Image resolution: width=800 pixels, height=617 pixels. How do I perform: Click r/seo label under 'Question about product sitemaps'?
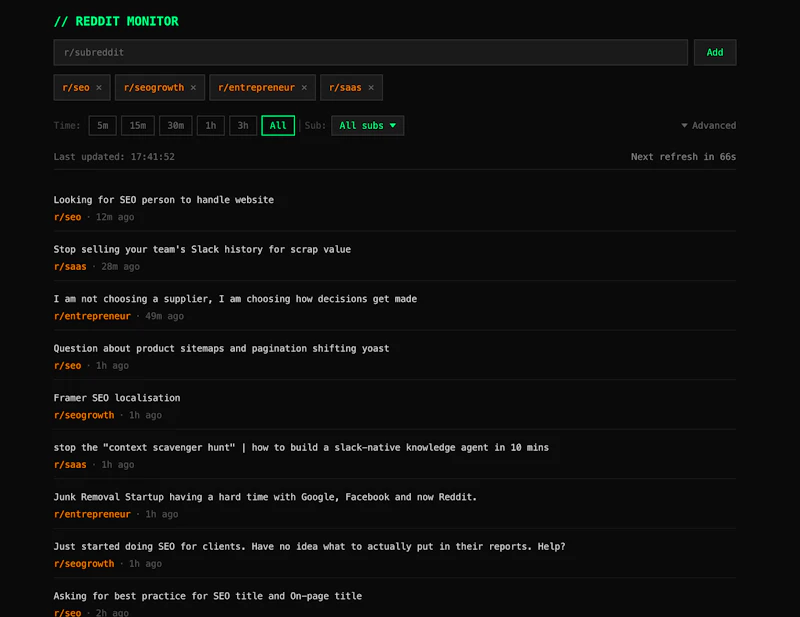pyautogui.click(x=67, y=366)
